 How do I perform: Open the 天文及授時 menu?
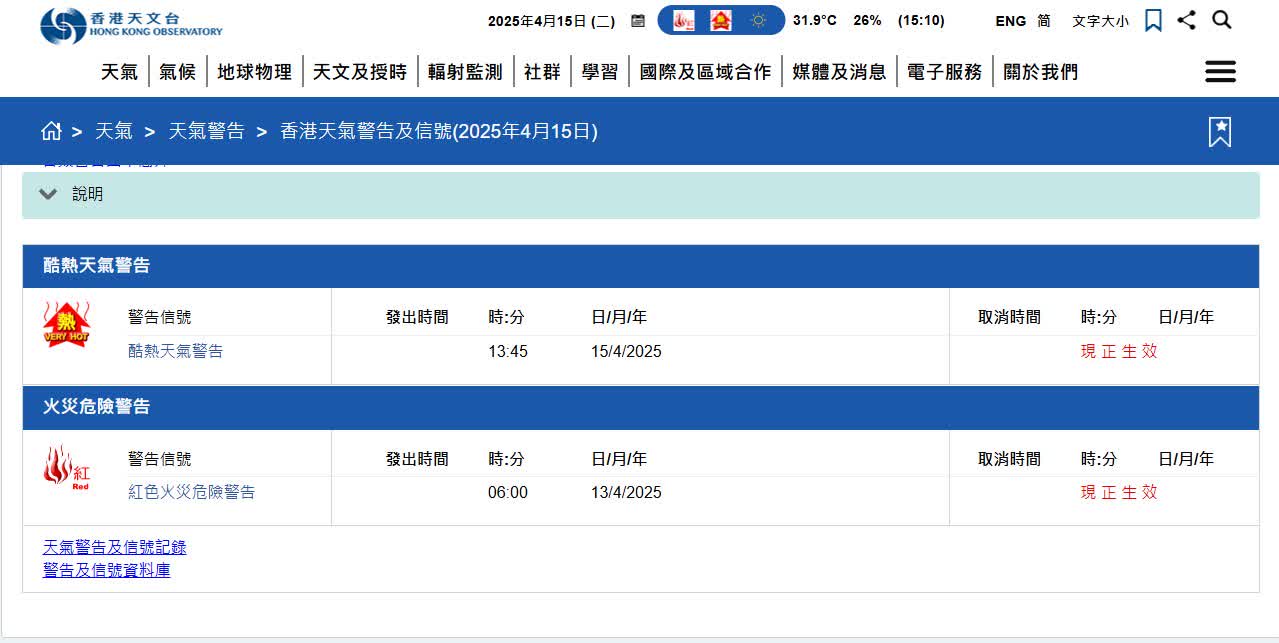tap(360, 72)
